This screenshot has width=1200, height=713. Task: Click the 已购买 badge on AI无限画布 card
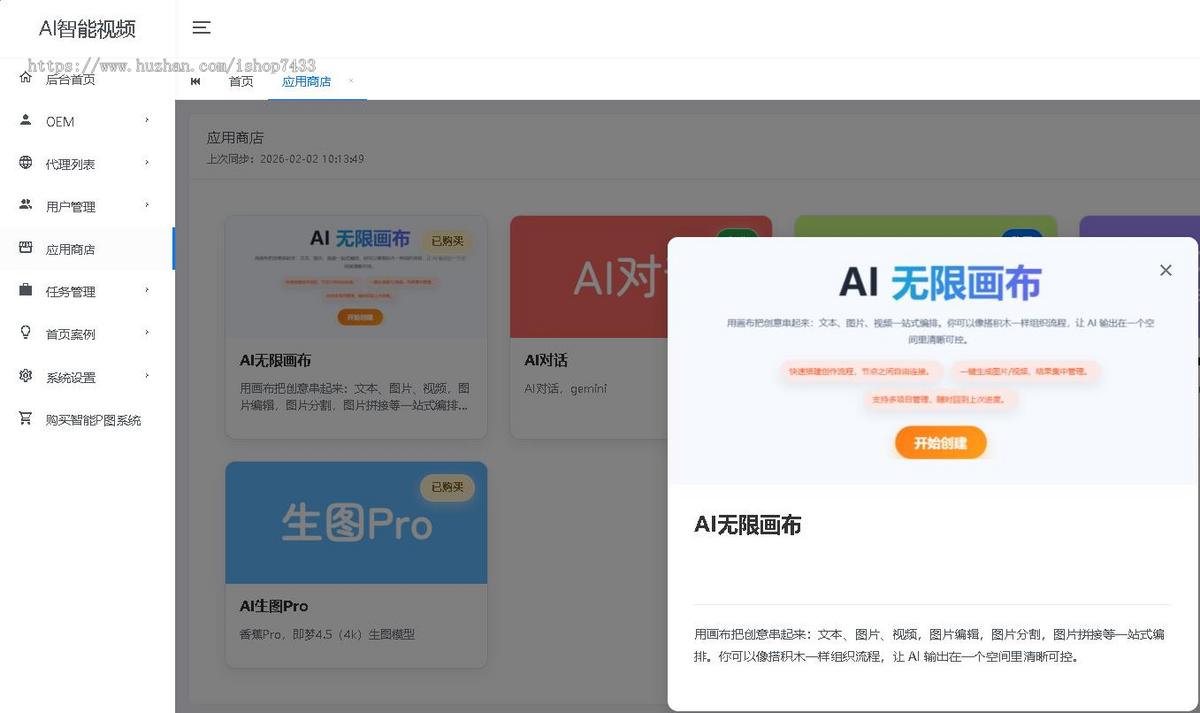click(x=447, y=241)
